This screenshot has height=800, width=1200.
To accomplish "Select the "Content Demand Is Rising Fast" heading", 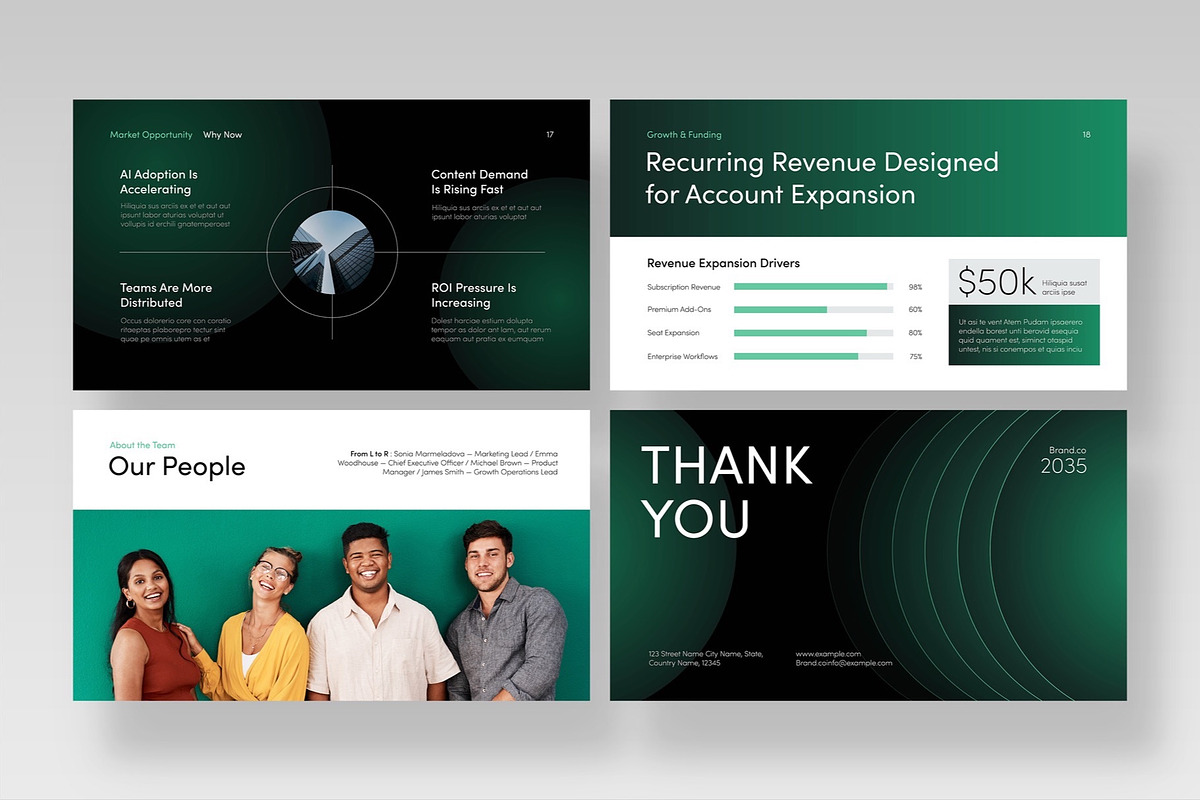I will pos(479,182).
